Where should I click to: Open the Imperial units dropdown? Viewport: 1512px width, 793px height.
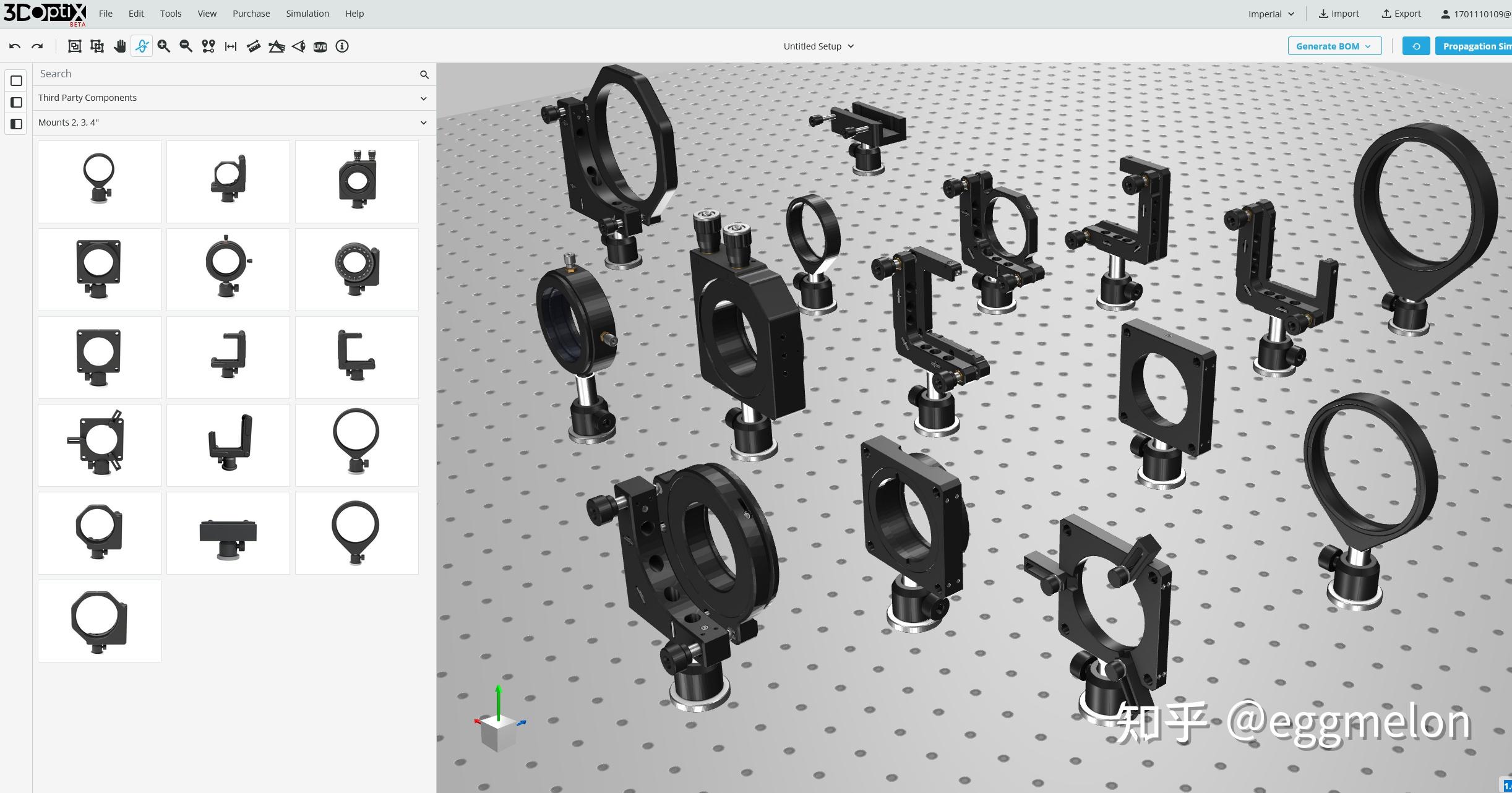pos(1271,14)
